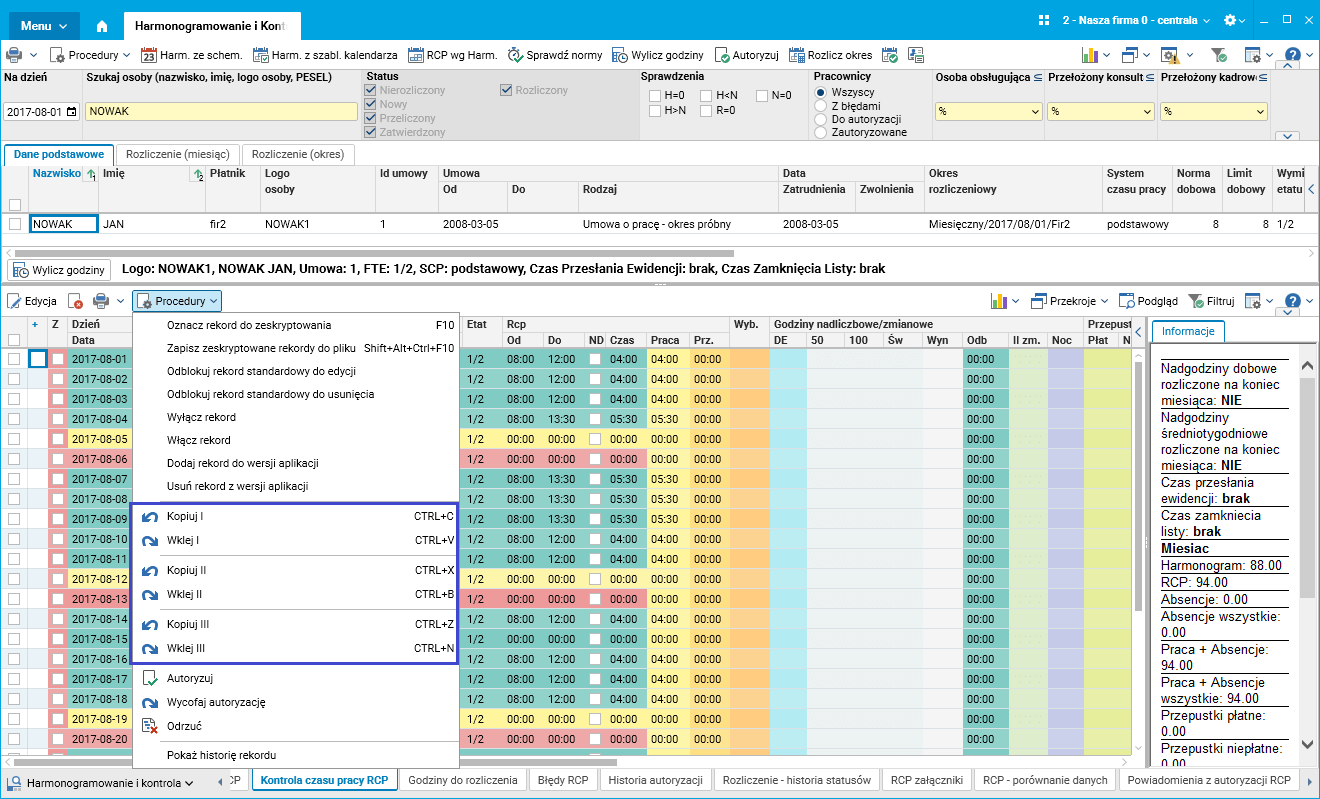
Task: Click the home icon tab
Action: point(101,25)
